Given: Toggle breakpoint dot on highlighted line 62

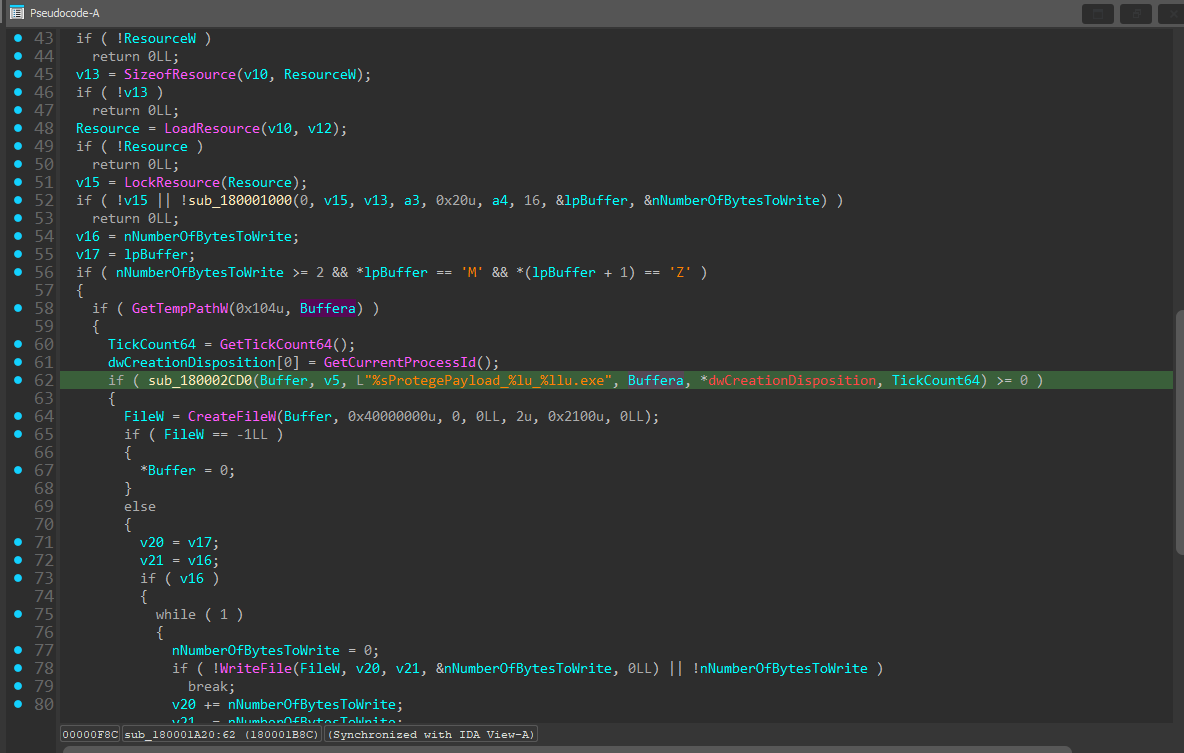Looking at the screenshot, I should 18,380.
